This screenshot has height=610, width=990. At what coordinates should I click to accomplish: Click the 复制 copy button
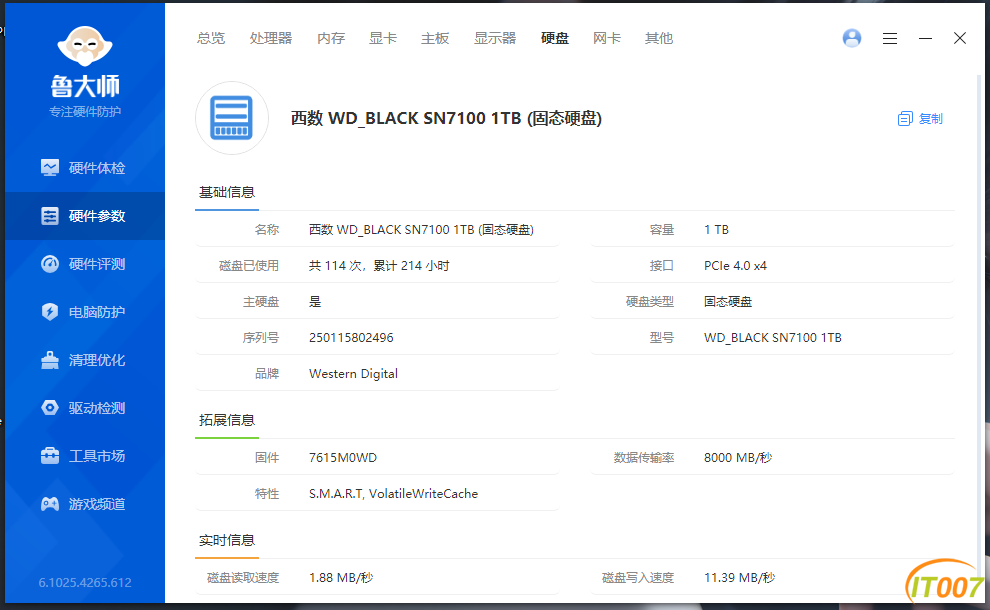pyautogui.click(x=920, y=119)
